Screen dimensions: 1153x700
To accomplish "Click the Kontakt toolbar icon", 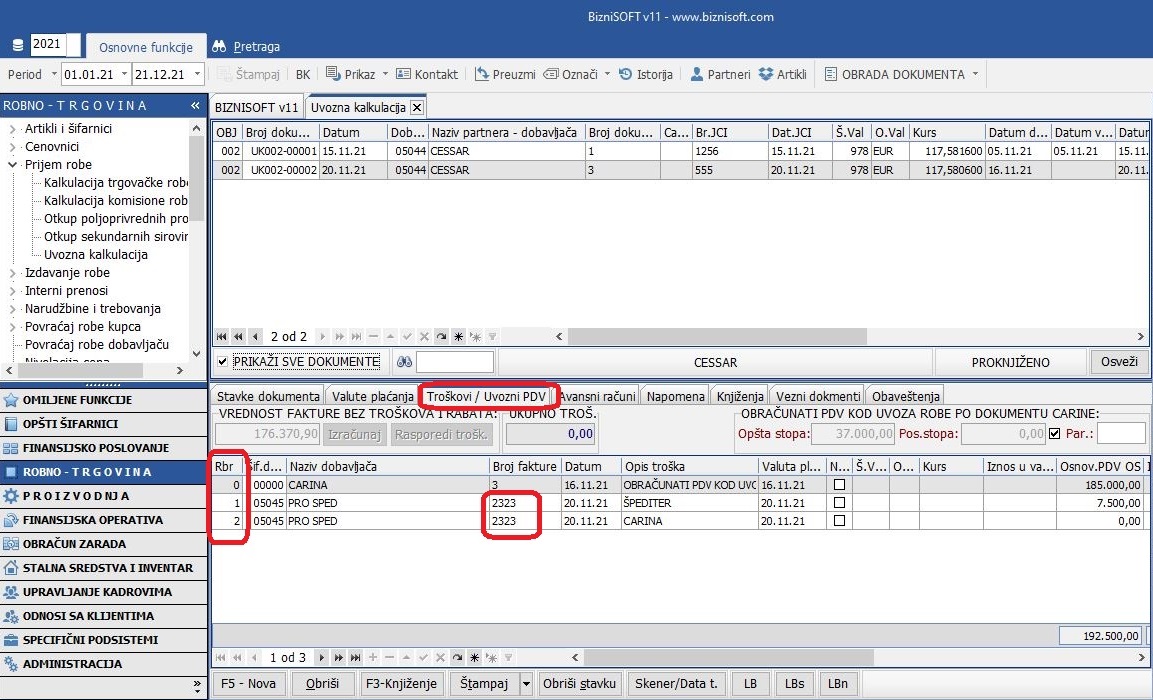I will pyautogui.click(x=404, y=75).
